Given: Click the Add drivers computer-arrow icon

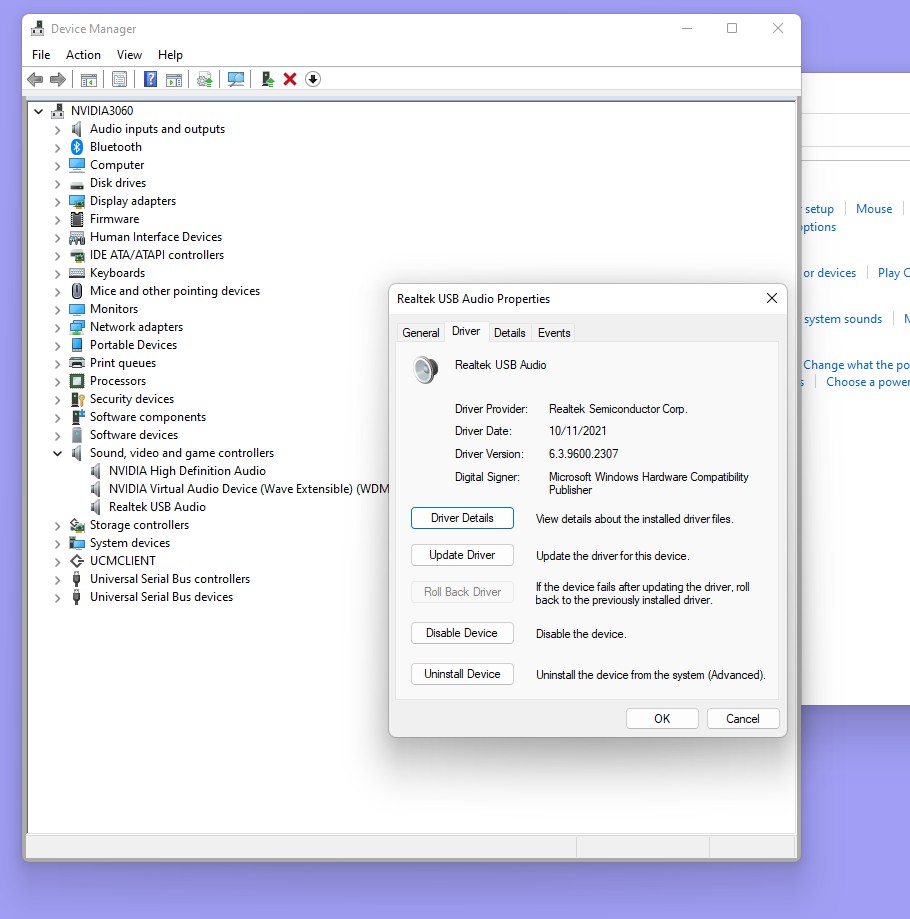Looking at the screenshot, I should click(x=268, y=79).
